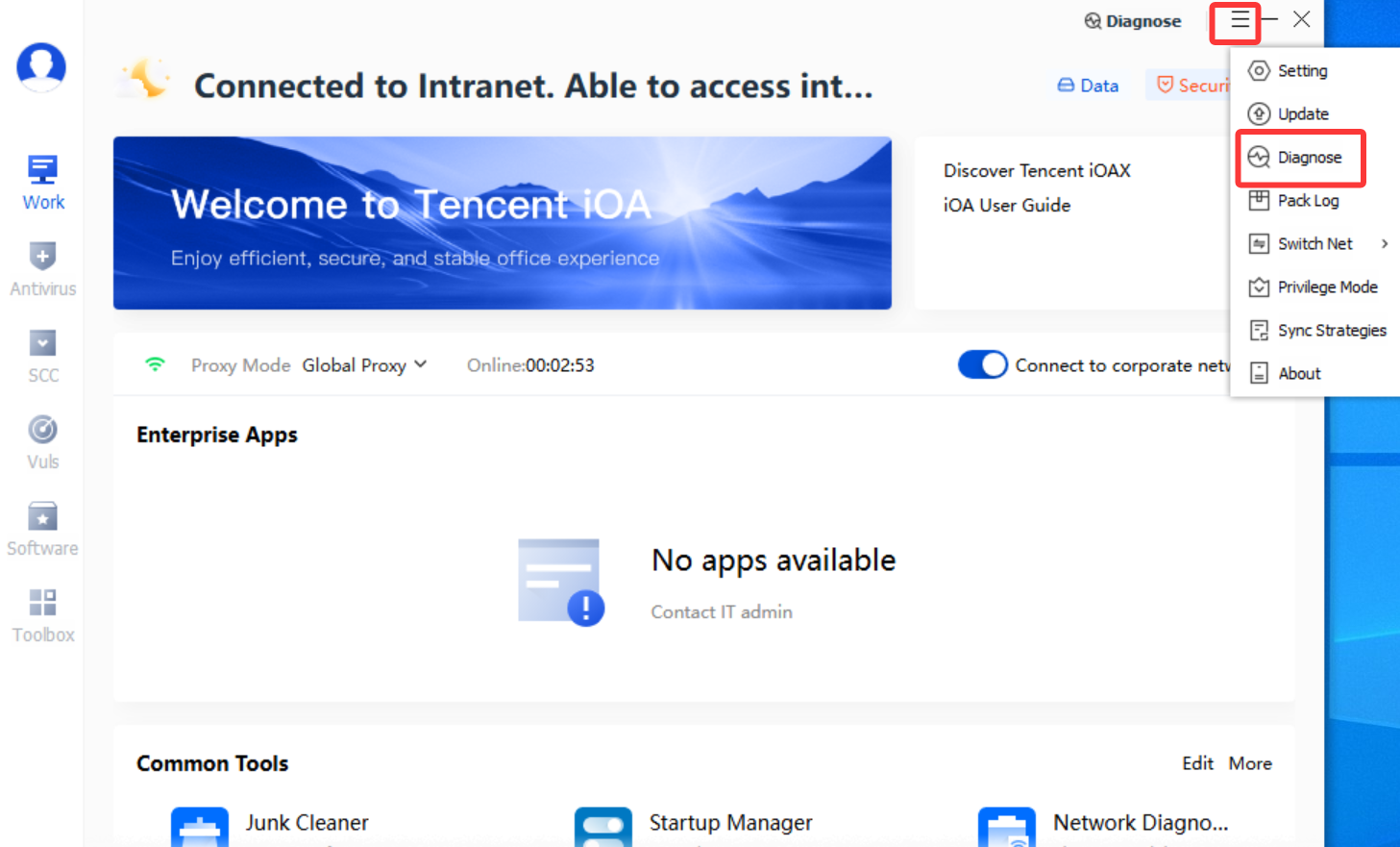Expand the Switch Net submenu arrow

coord(1385,244)
